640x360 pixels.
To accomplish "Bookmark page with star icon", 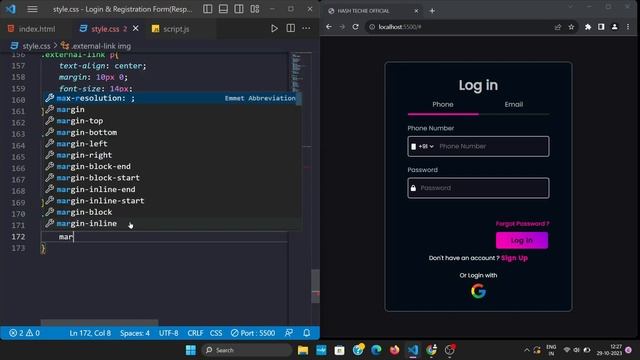I will [571, 27].
